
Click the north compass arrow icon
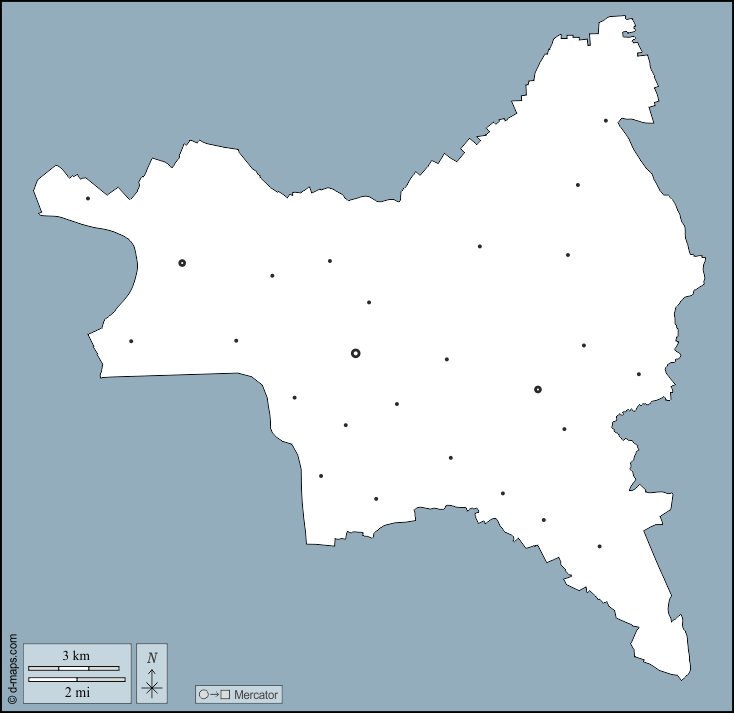pyautogui.click(x=152, y=682)
